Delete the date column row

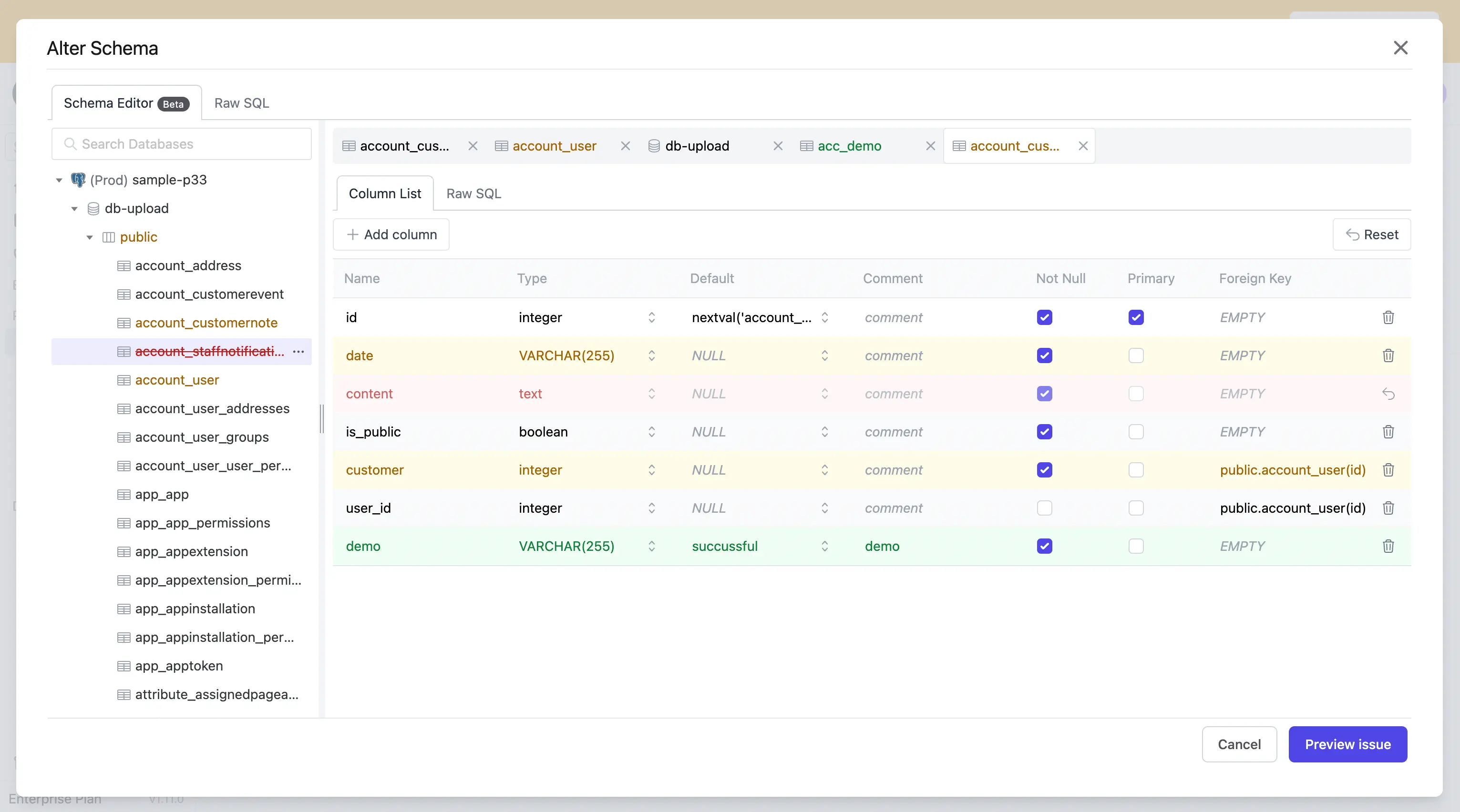[1389, 355]
